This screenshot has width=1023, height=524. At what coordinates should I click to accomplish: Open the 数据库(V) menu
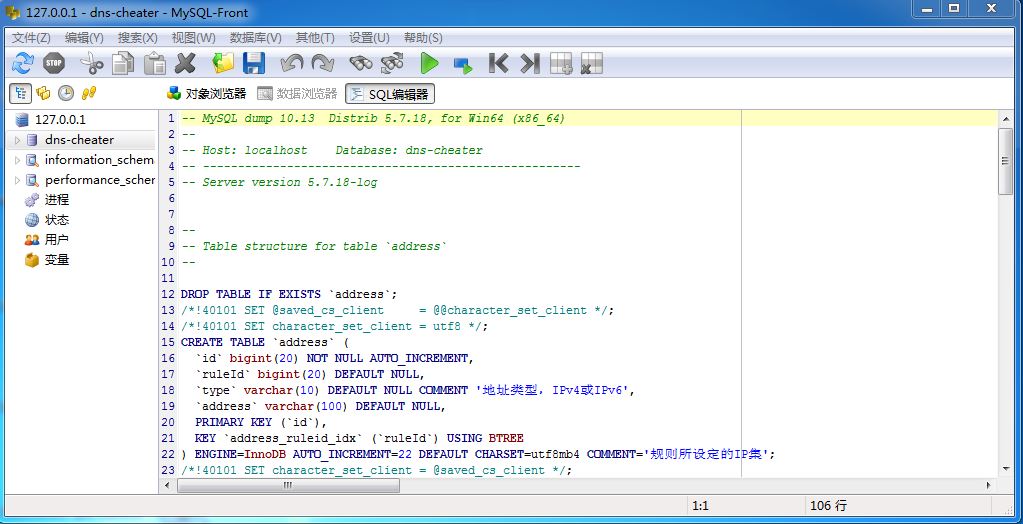[x=256, y=38]
